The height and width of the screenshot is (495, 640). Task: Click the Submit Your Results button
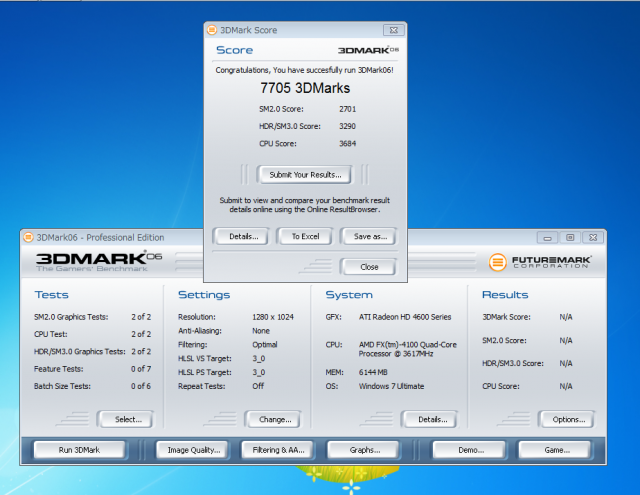(304, 175)
